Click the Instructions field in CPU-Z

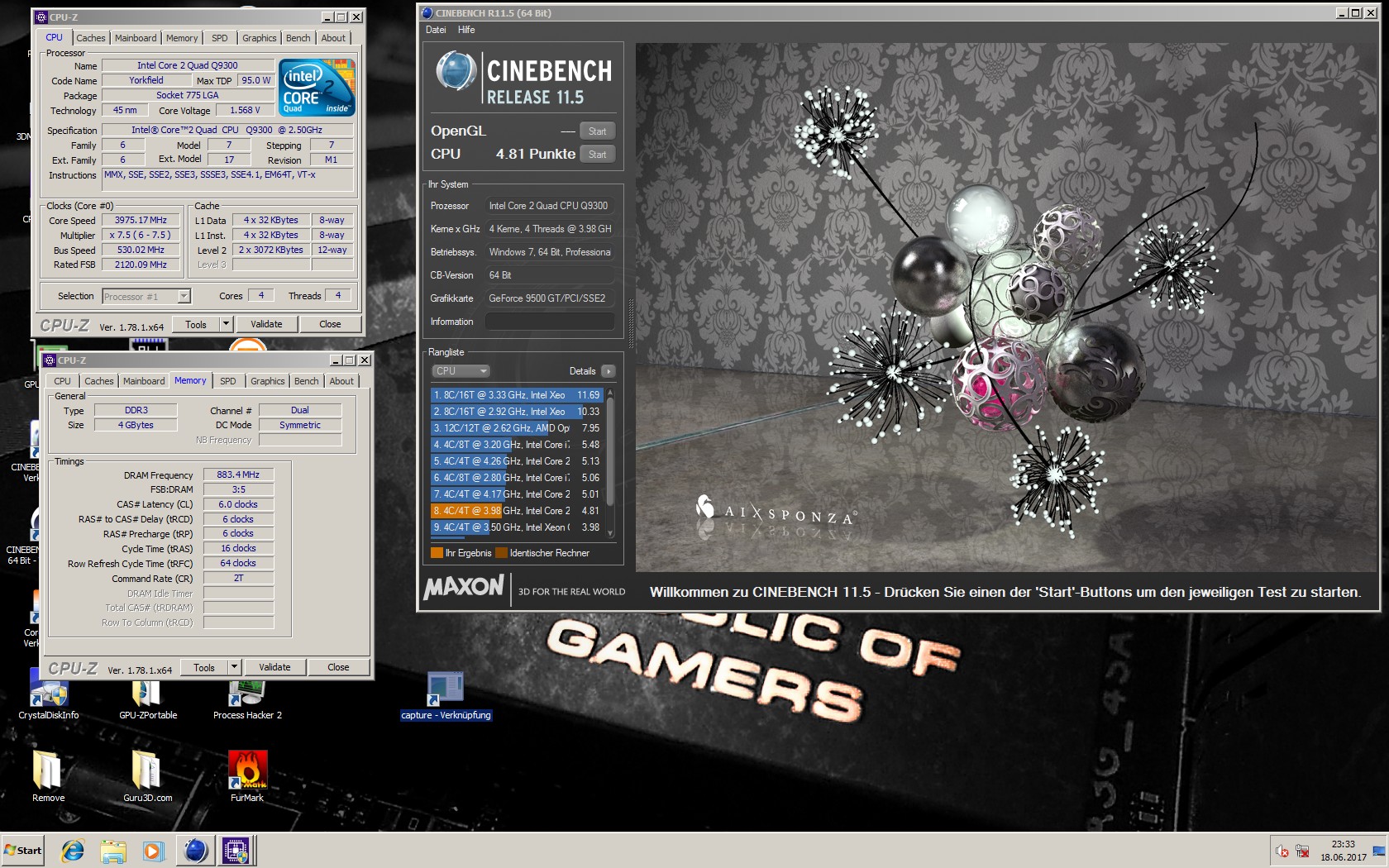click(227, 179)
